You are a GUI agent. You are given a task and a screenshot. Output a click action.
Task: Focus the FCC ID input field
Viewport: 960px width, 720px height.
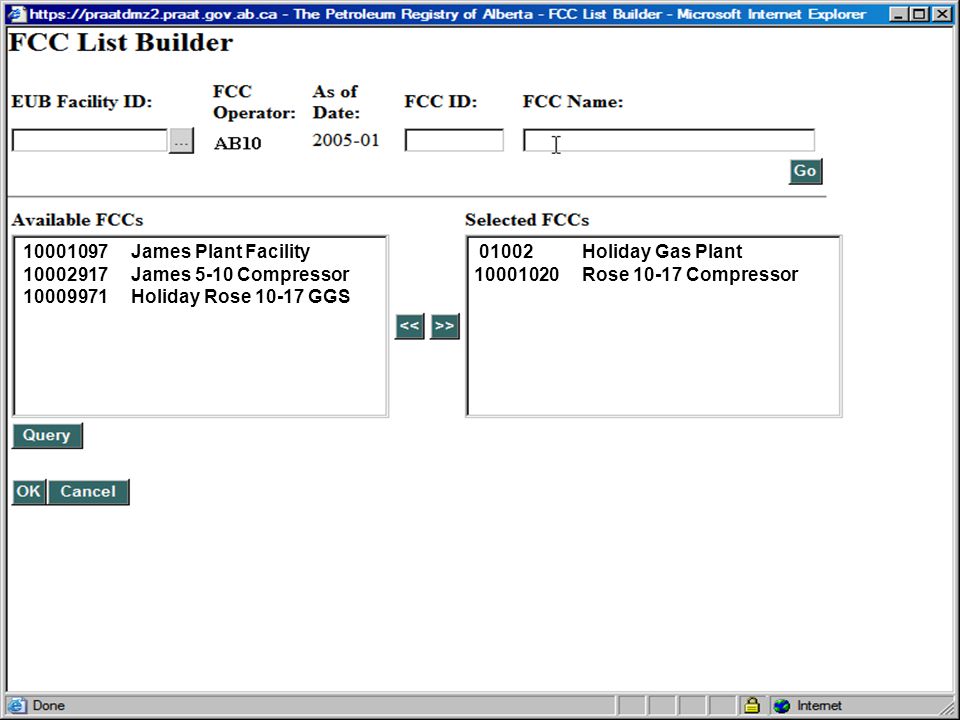(x=454, y=140)
